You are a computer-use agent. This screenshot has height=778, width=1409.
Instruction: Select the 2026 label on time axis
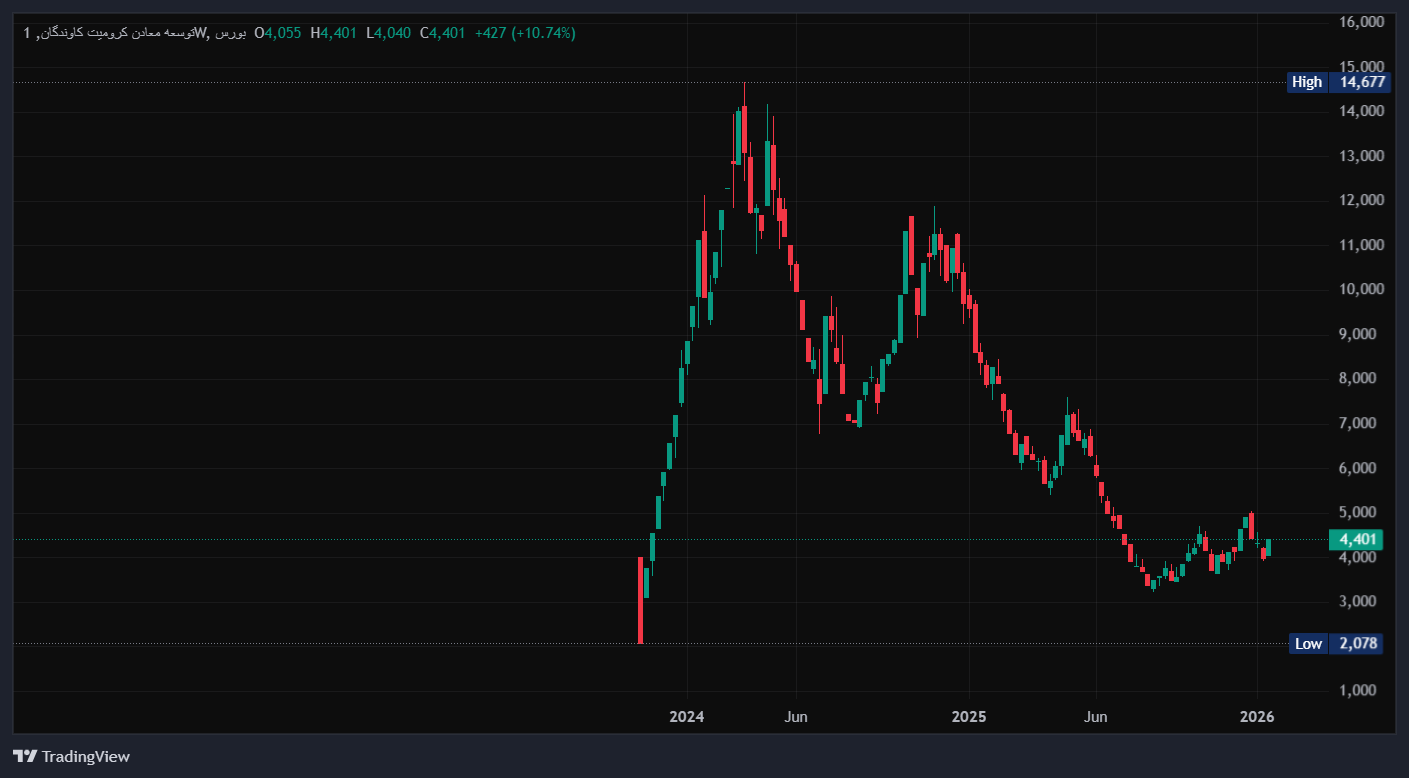click(x=1257, y=717)
